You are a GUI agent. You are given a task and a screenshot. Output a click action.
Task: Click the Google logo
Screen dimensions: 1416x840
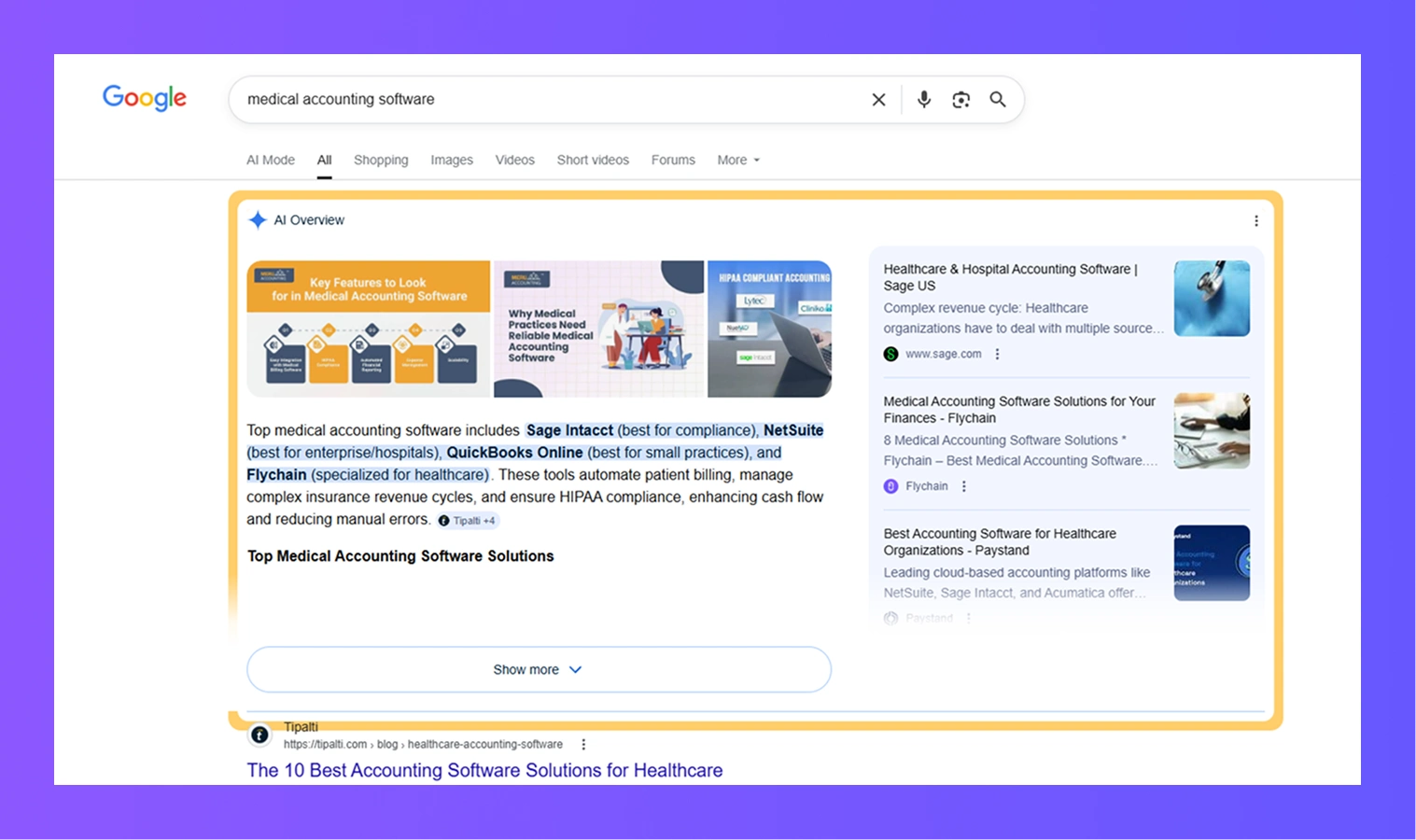coord(145,97)
